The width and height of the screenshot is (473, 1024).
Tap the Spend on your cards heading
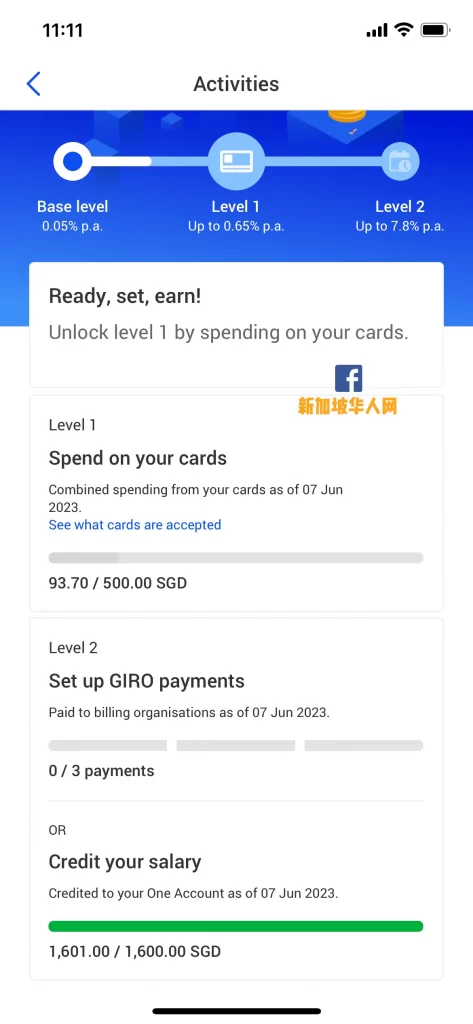138,458
